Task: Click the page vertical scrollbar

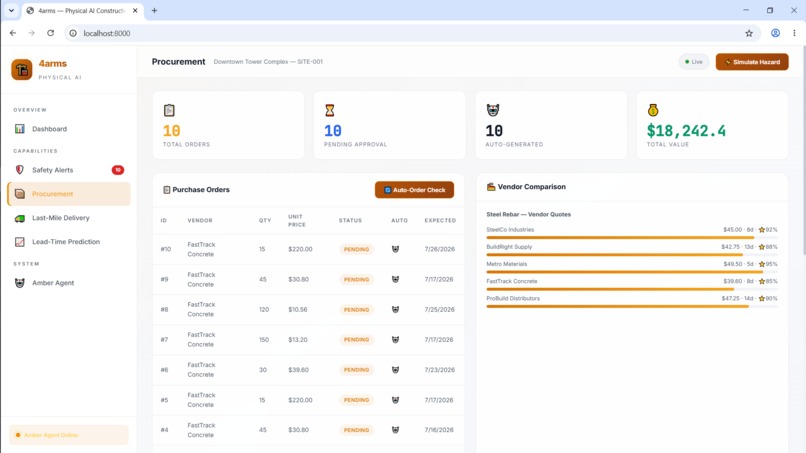Action: tap(803, 149)
